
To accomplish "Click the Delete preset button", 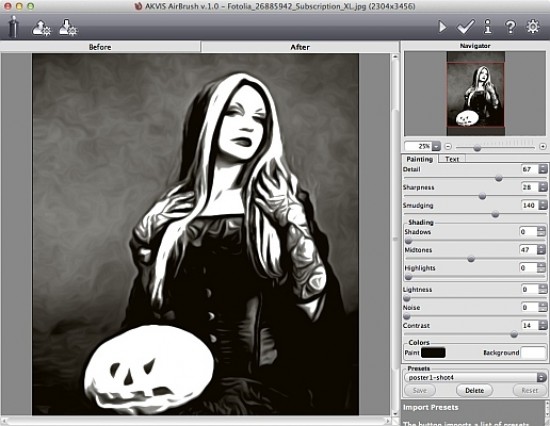I will coord(474,390).
